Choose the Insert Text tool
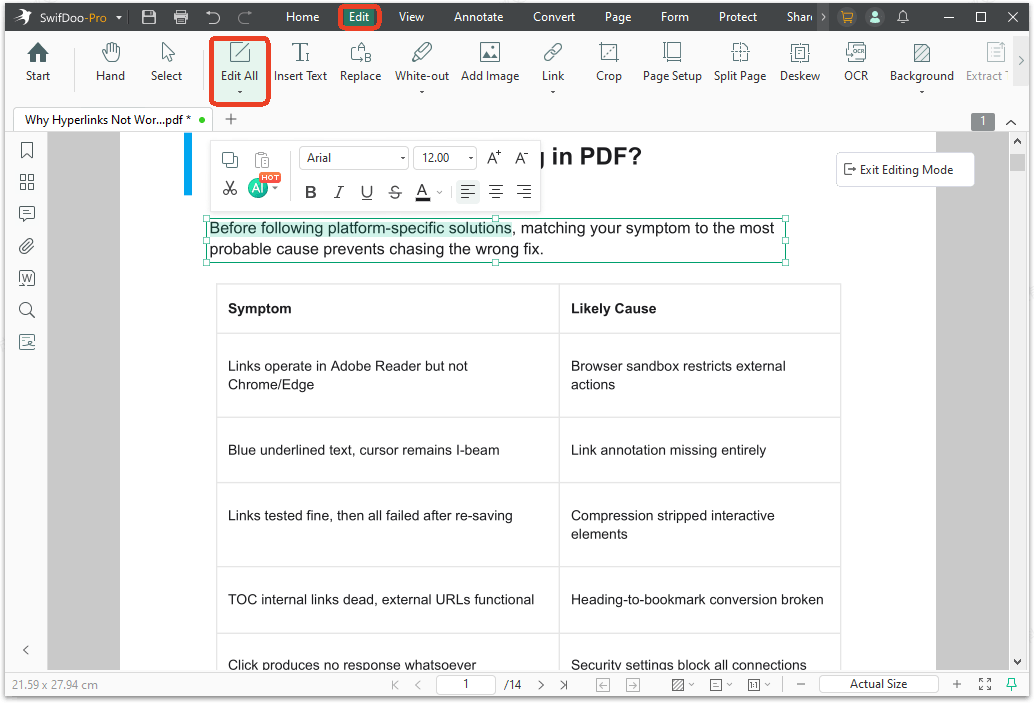 click(x=300, y=62)
